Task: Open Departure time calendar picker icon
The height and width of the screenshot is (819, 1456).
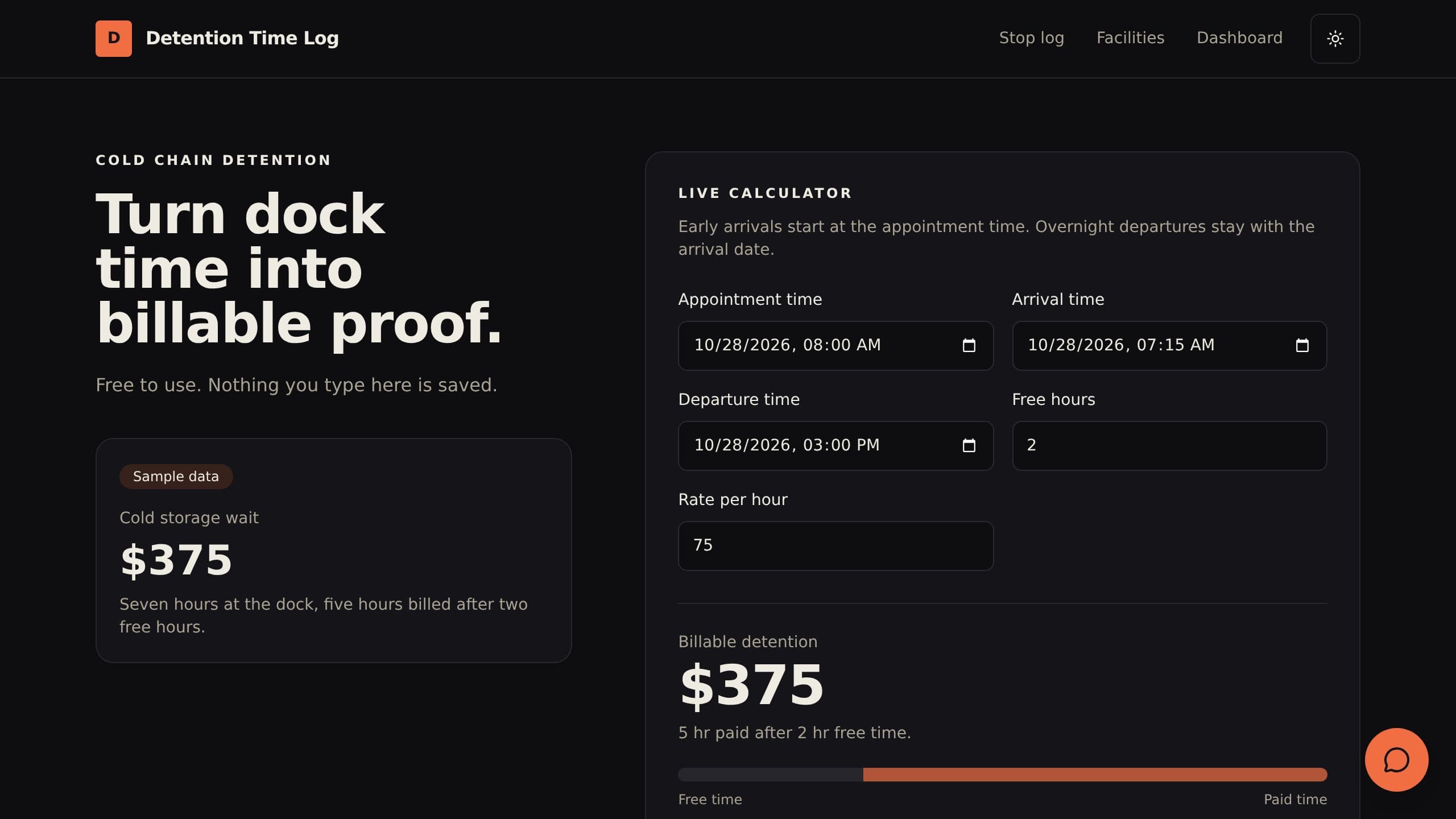Action: 969,446
